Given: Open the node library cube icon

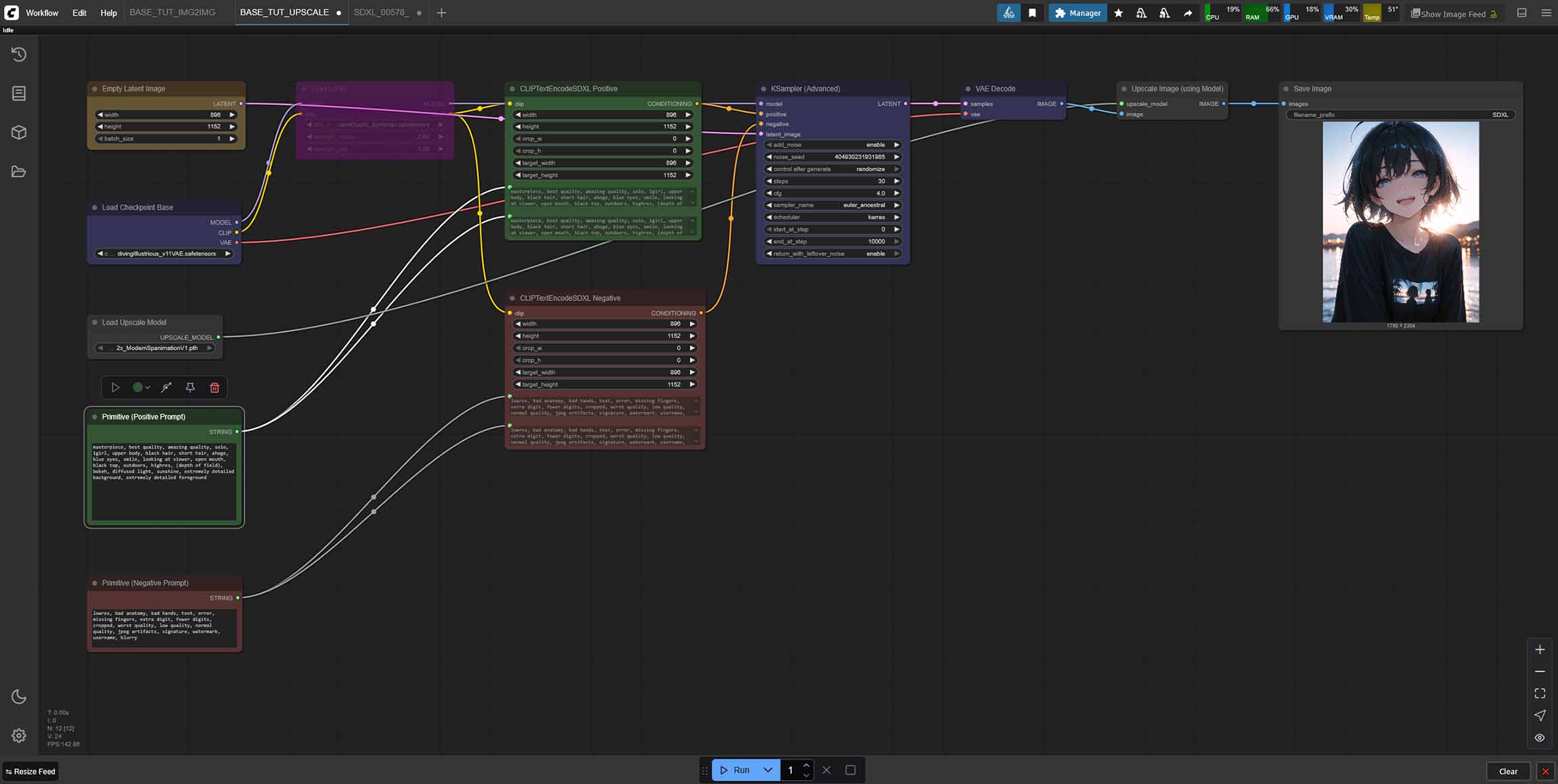Looking at the screenshot, I should tap(19, 133).
